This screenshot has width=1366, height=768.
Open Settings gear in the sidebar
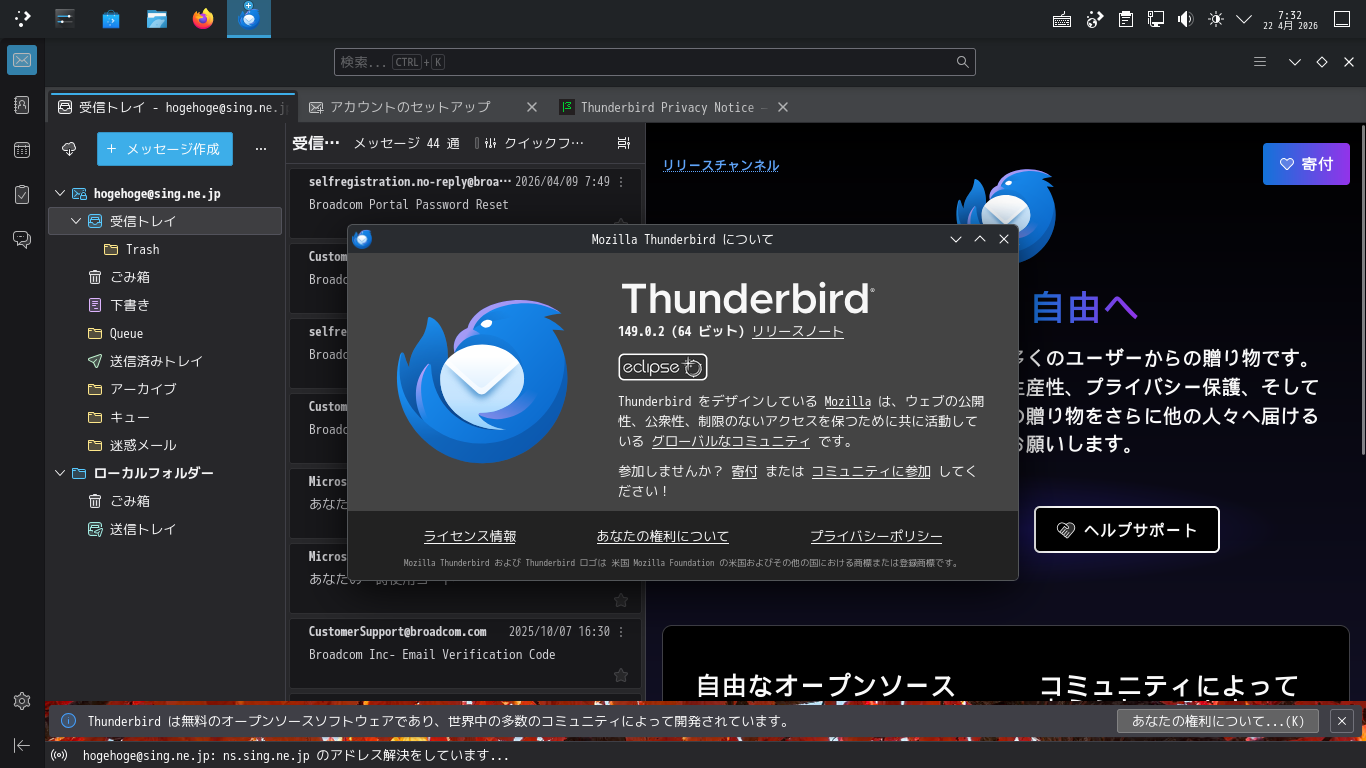point(22,701)
